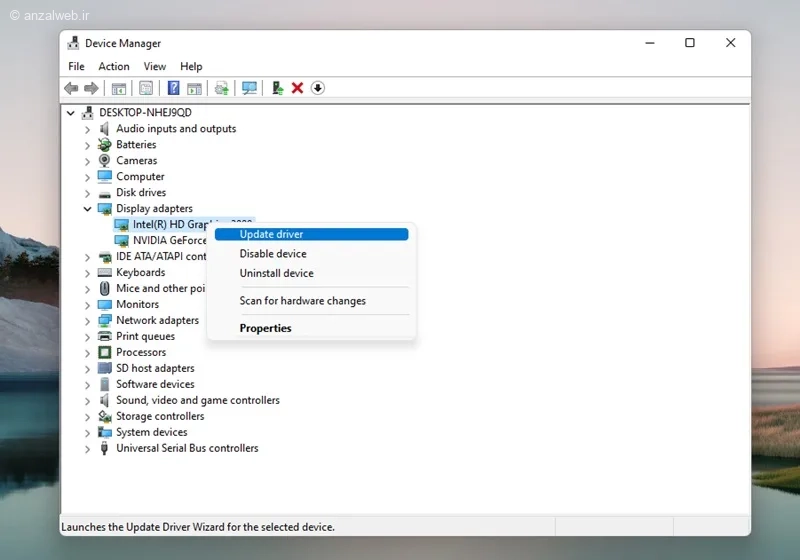
Task: Click the Forward arrow toolbar icon
Action: [x=91, y=88]
